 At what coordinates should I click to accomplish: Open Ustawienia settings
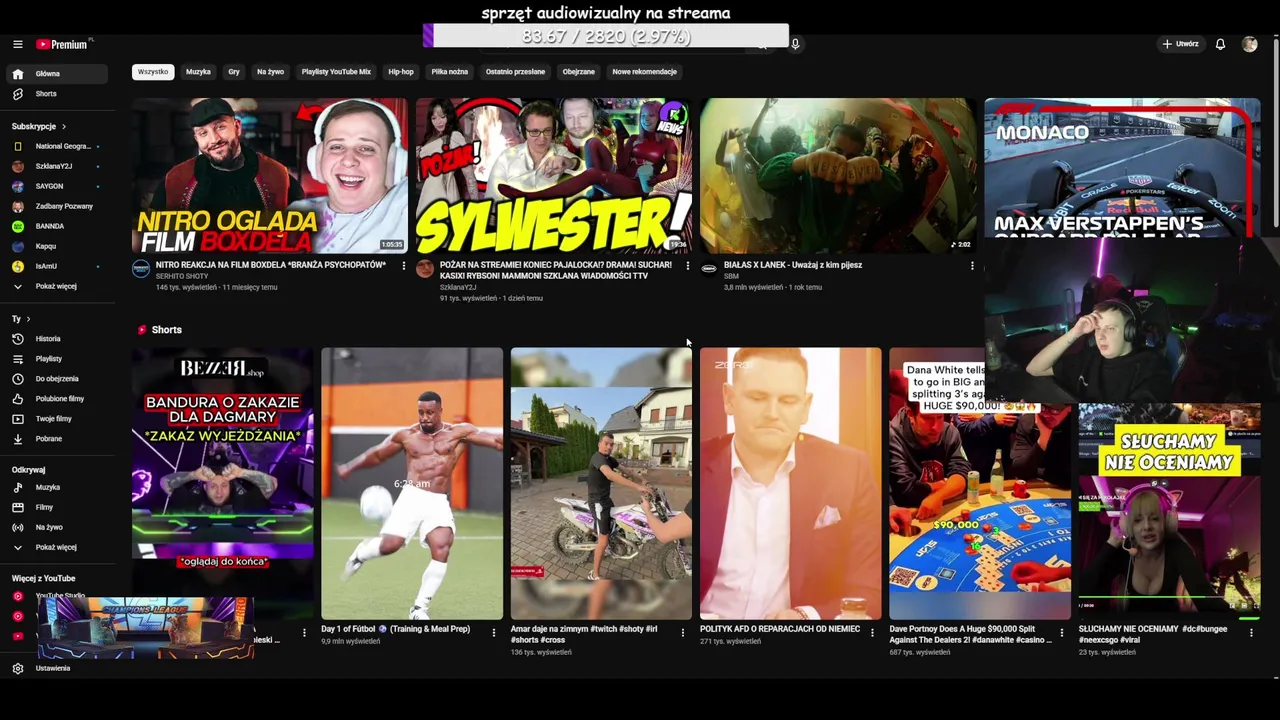click(x=56, y=668)
